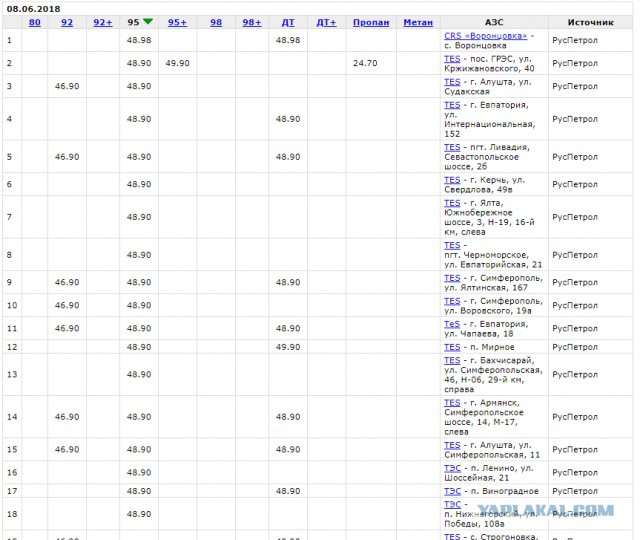This screenshot has height=540, width=640.
Task: Open TES link for Симферополь, Ялтинская 167
Action: [452, 278]
